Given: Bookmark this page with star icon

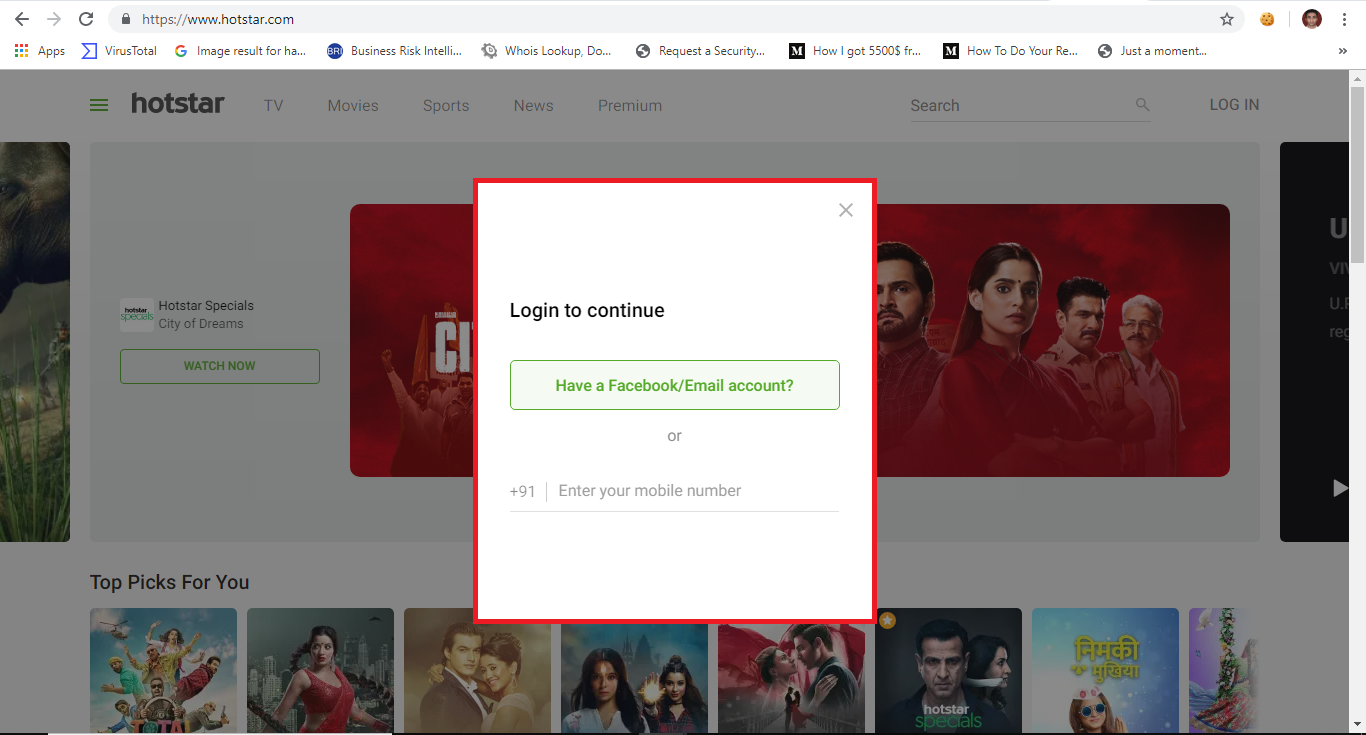Looking at the screenshot, I should [1227, 19].
